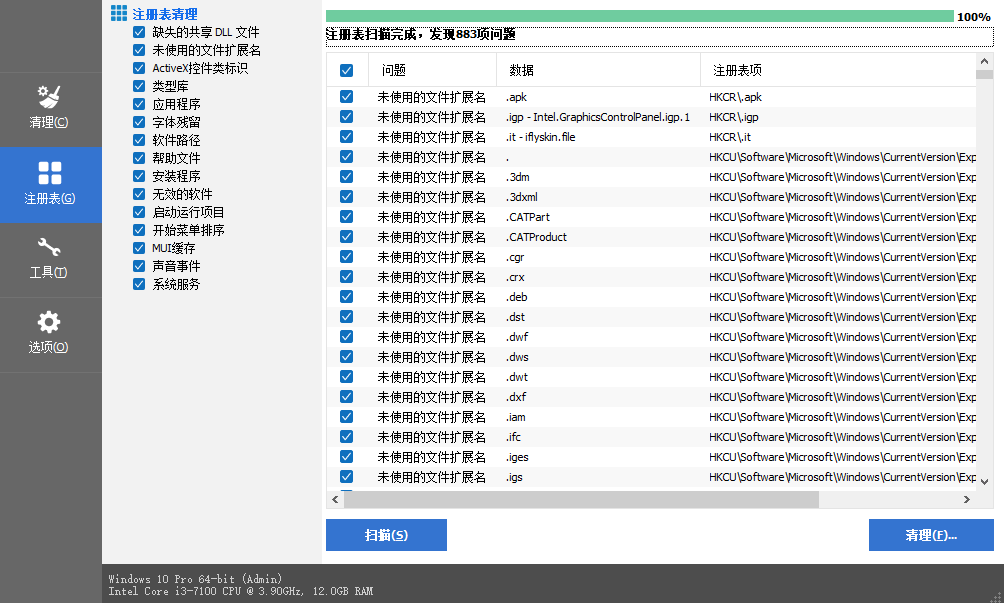Click the 注册表清理 grid icon header
The height and width of the screenshot is (603, 1004).
pyautogui.click(x=119, y=14)
